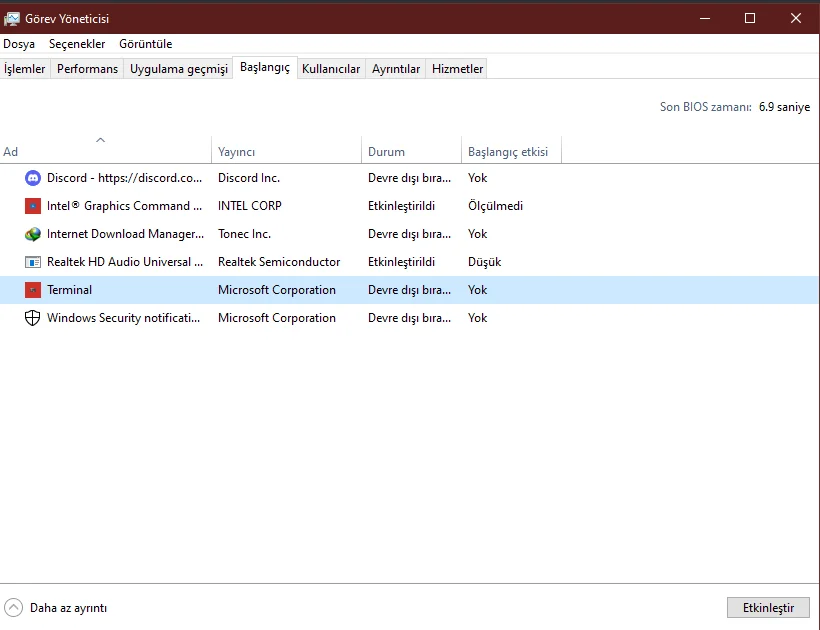Switch to the Uygulama geçmişi tab
Screen dimensions: 820x630
(179, 69)
